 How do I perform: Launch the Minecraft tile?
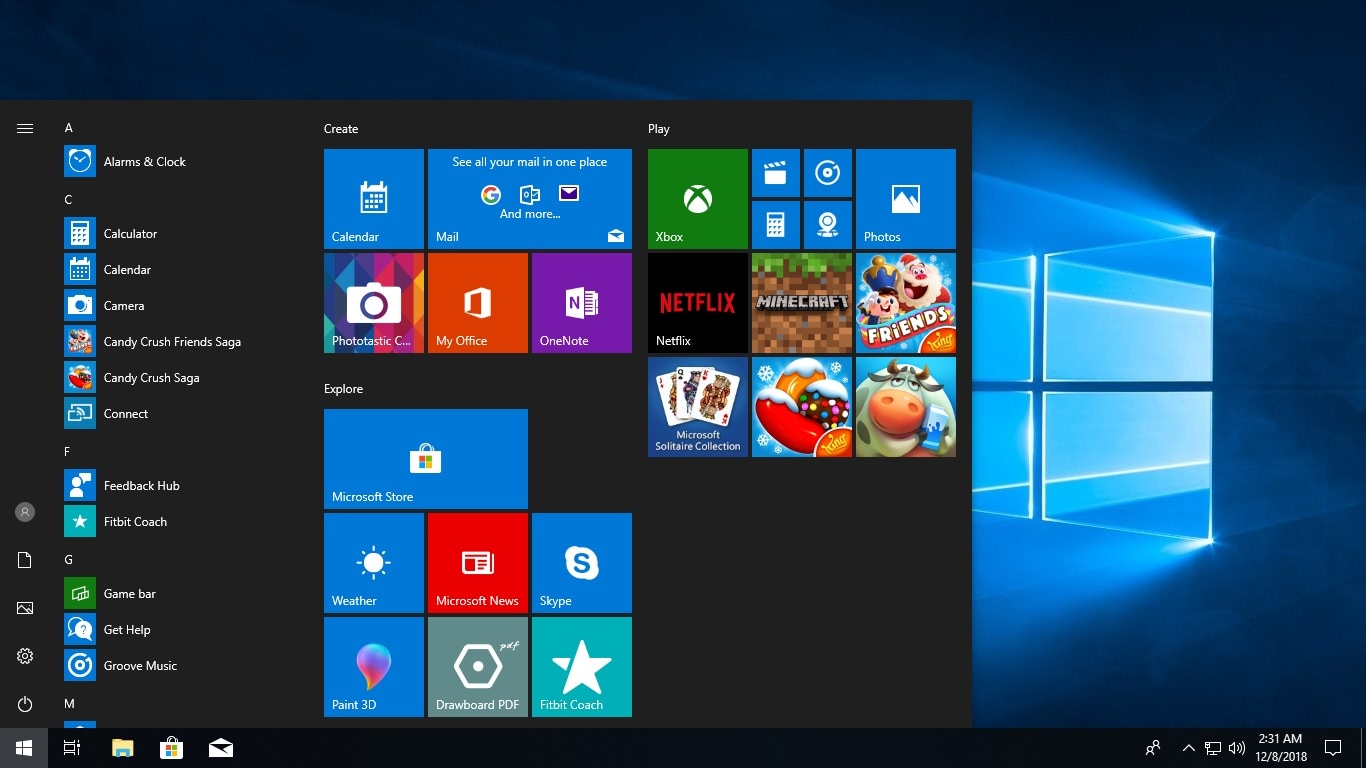[802, 303]
